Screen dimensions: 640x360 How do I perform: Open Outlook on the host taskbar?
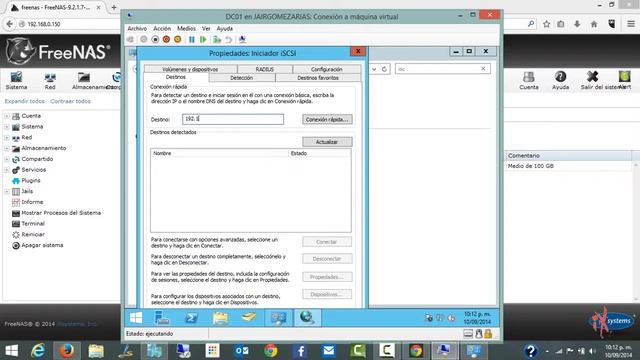click(x=242, y=351)
